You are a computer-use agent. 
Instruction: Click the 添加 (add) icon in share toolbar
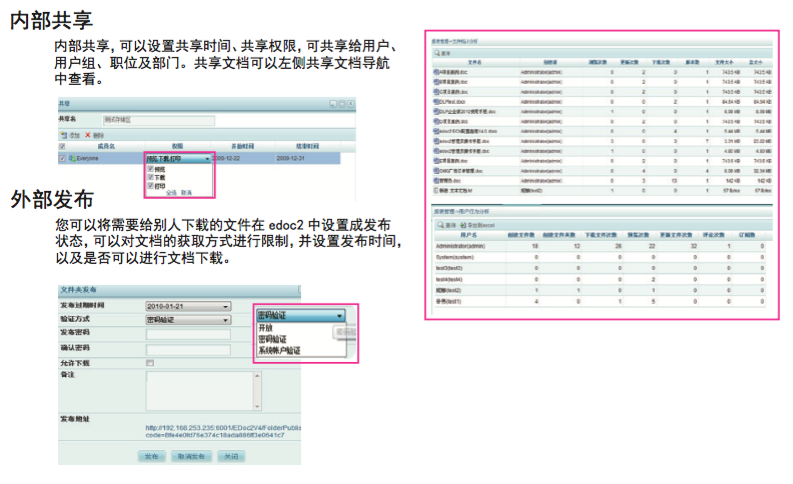point(63,134)
